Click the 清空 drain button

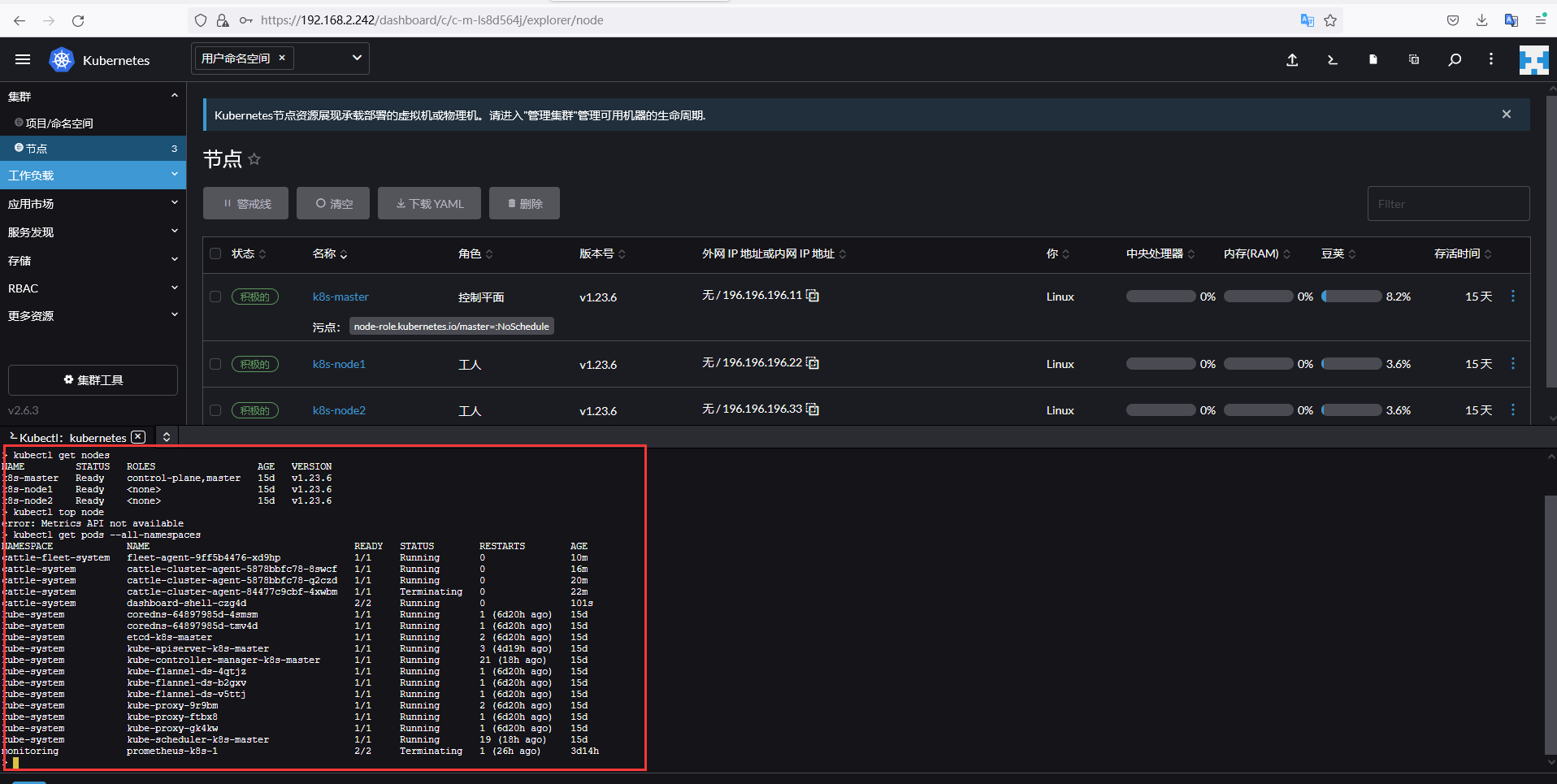pyautogui.click(x=333, y=203)
